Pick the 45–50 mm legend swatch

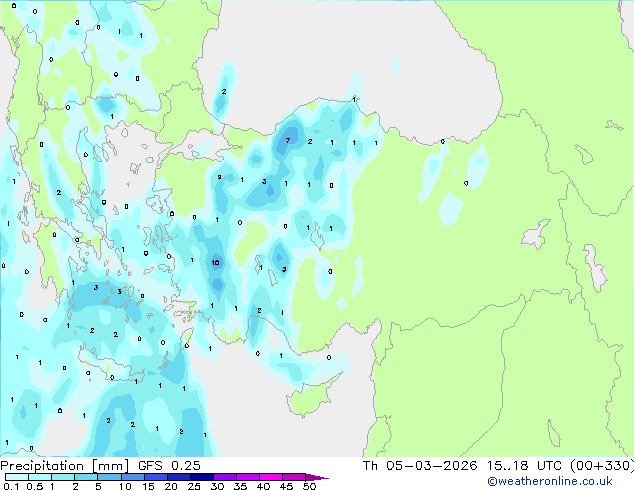click(294, 477)
